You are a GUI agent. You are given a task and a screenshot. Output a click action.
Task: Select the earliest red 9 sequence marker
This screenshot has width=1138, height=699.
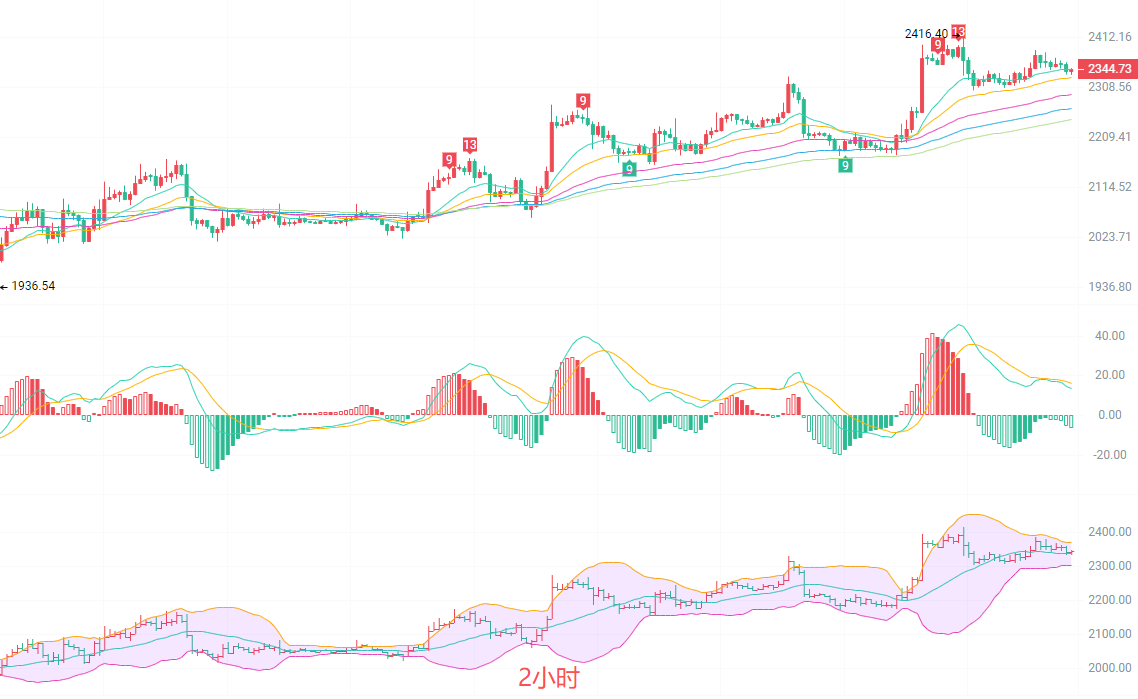(450, 160)
